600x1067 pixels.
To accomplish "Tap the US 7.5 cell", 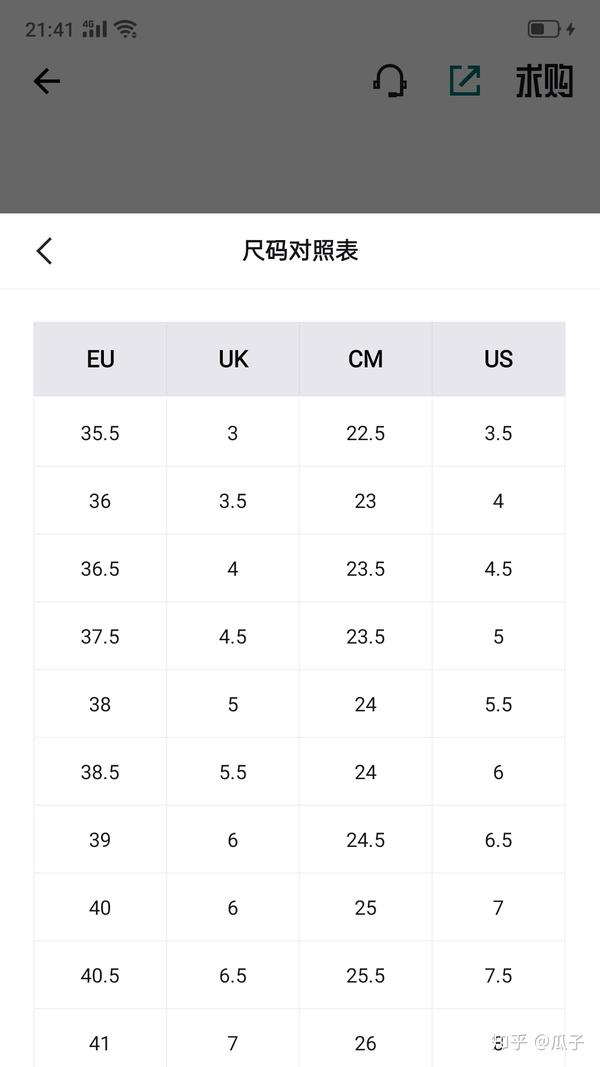I will coord(499,975).
